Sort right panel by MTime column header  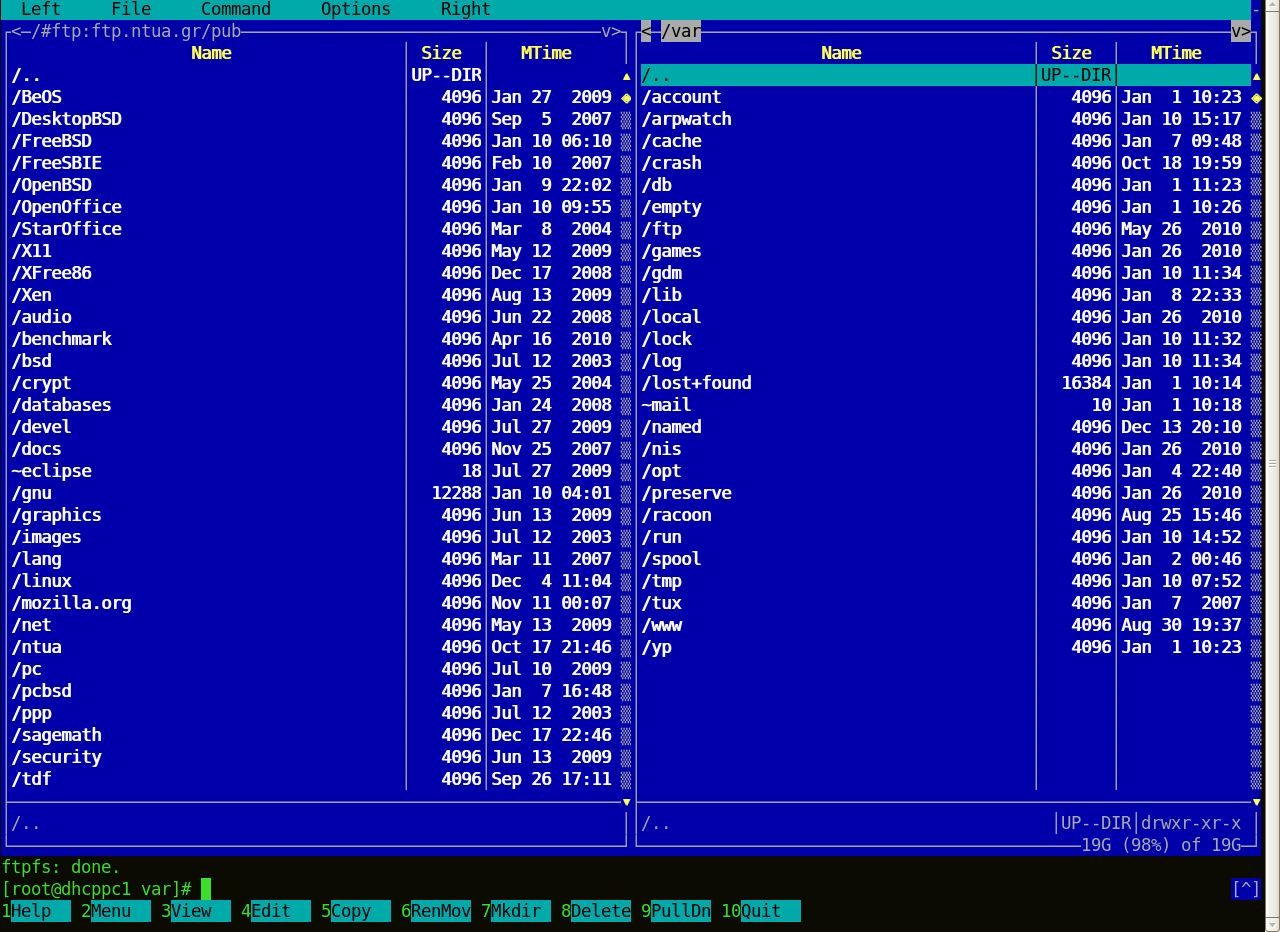(x=1176, y=53)
